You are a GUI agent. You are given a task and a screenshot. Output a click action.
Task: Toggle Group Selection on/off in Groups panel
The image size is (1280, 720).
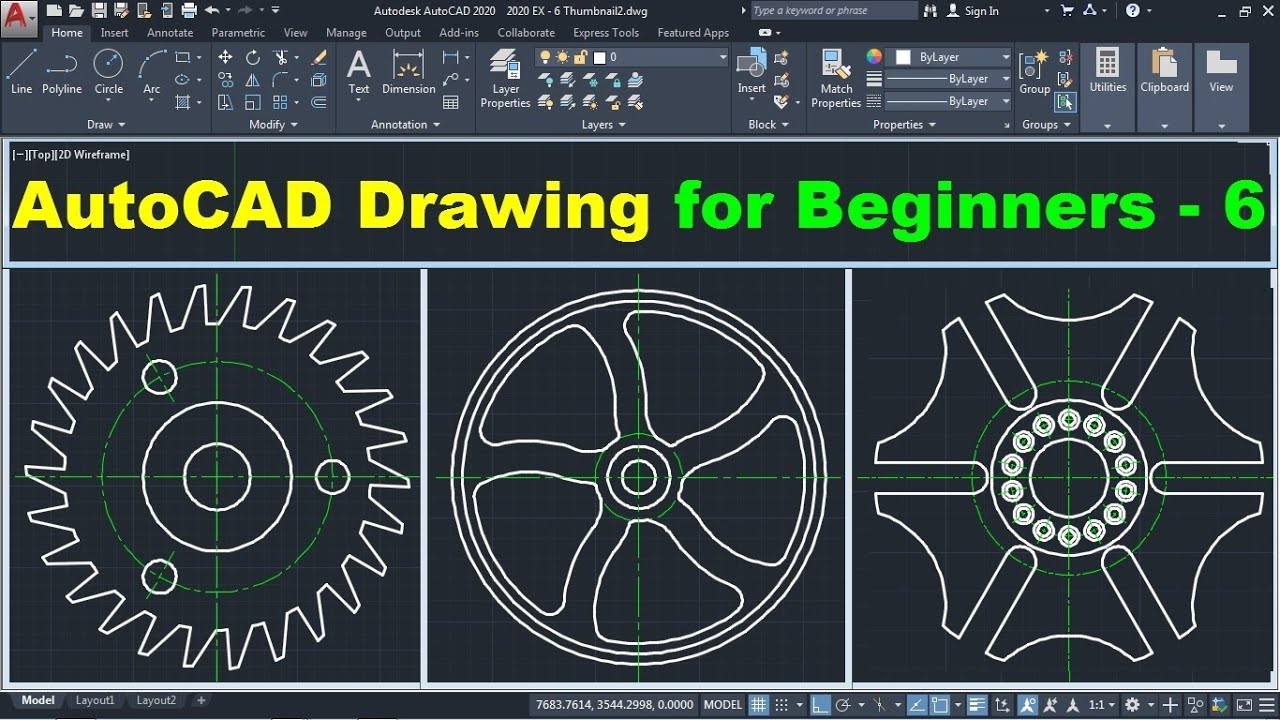pyautogui.click(x=1065, y=102)
